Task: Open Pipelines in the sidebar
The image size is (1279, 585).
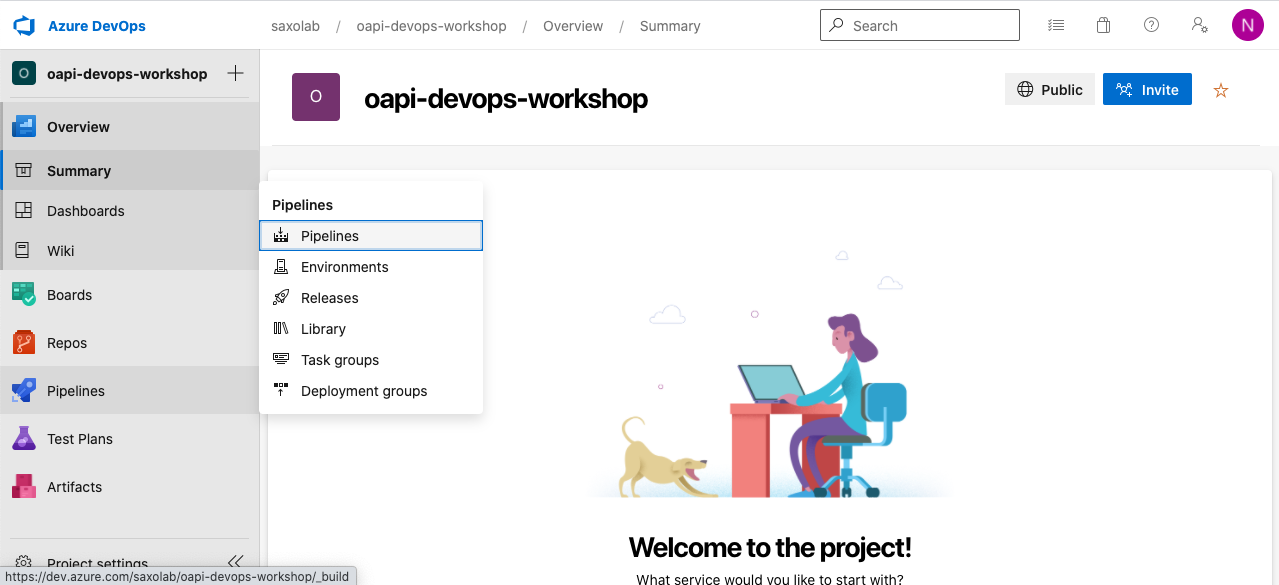Action: (x=130, y=391)
